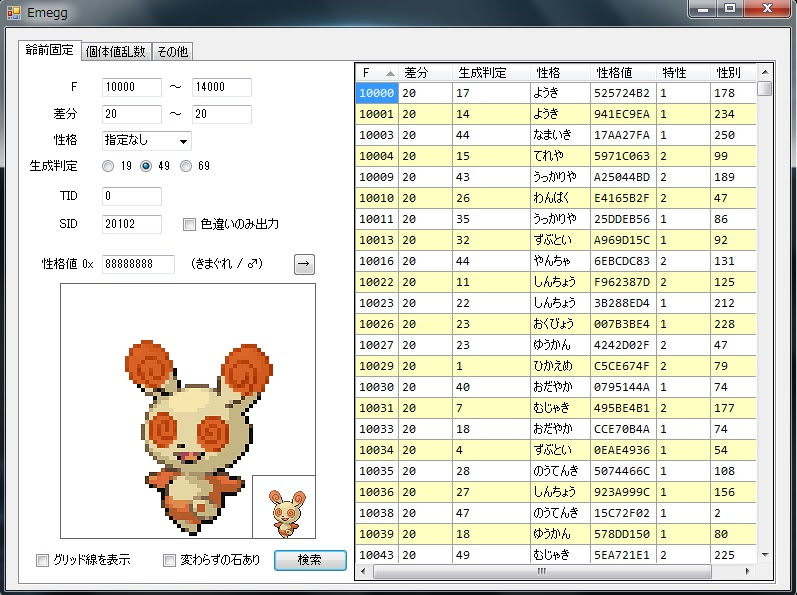This screenshot has width=797, height=595.
Task: Select row with F value 10023
Action: tap(556, 303)
